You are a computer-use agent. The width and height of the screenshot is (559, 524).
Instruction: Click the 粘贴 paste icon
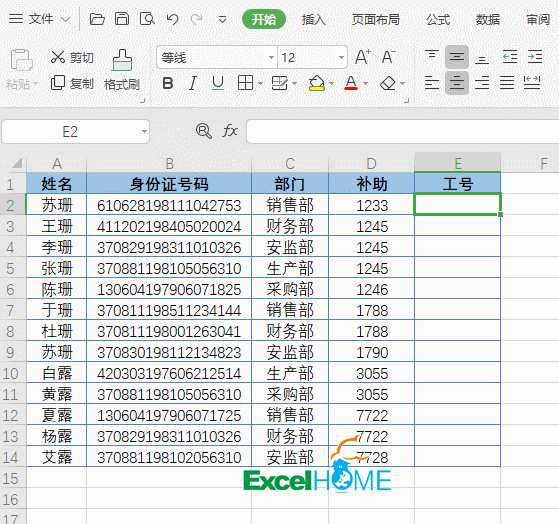(x=21, y=60)
